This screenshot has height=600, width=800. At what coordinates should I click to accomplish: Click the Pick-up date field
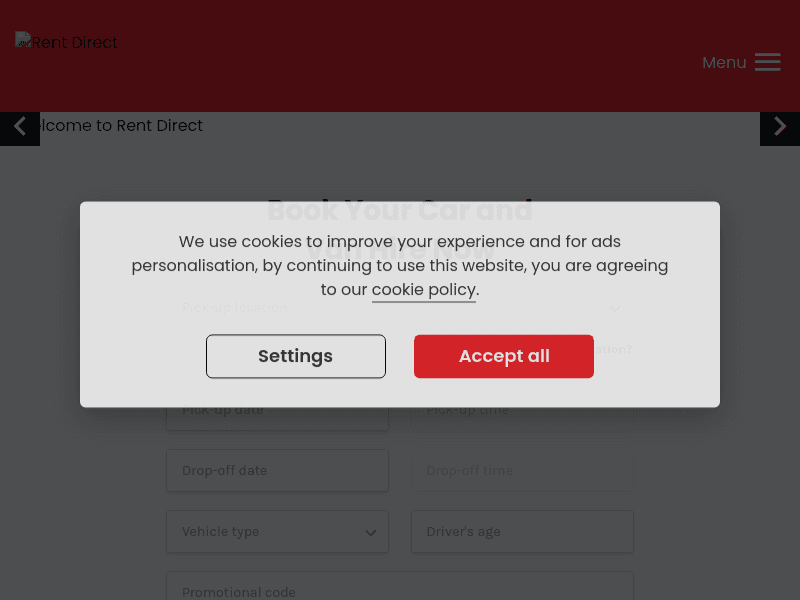pos(277,410)
